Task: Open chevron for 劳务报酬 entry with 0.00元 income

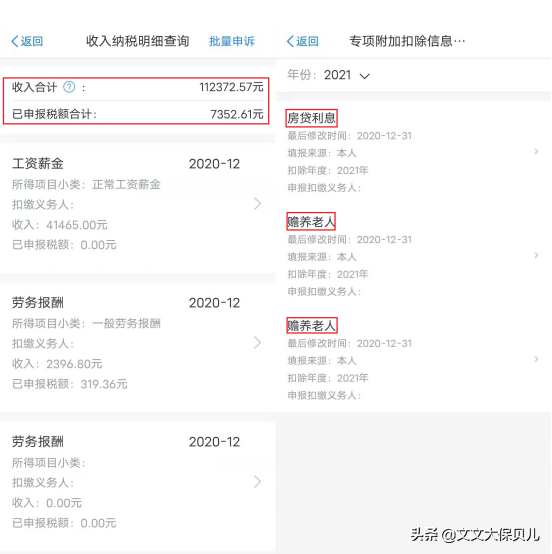Action: (x=258, y=482)
